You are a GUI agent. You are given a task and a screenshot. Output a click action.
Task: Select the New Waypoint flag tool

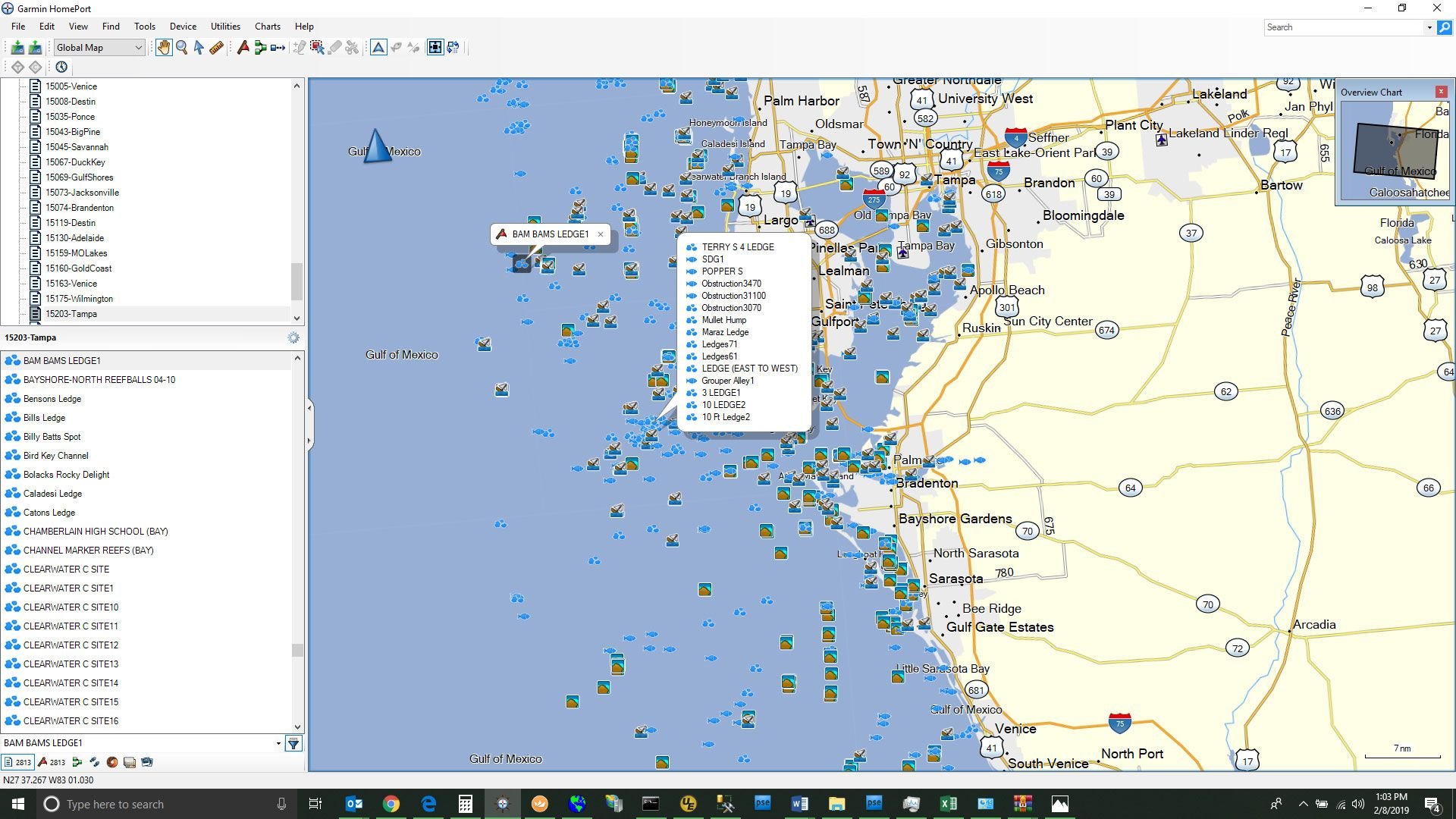(243, 48)
